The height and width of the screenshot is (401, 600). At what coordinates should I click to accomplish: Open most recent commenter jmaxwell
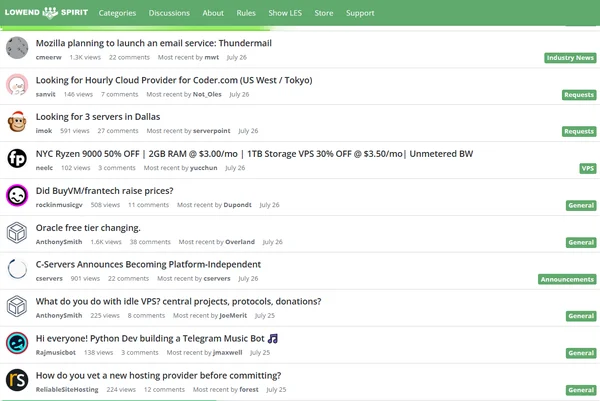(x=227, y=352)
